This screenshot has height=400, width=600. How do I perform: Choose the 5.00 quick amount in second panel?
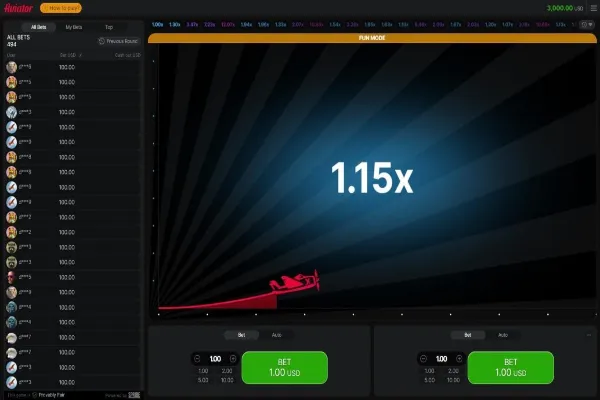429,380
